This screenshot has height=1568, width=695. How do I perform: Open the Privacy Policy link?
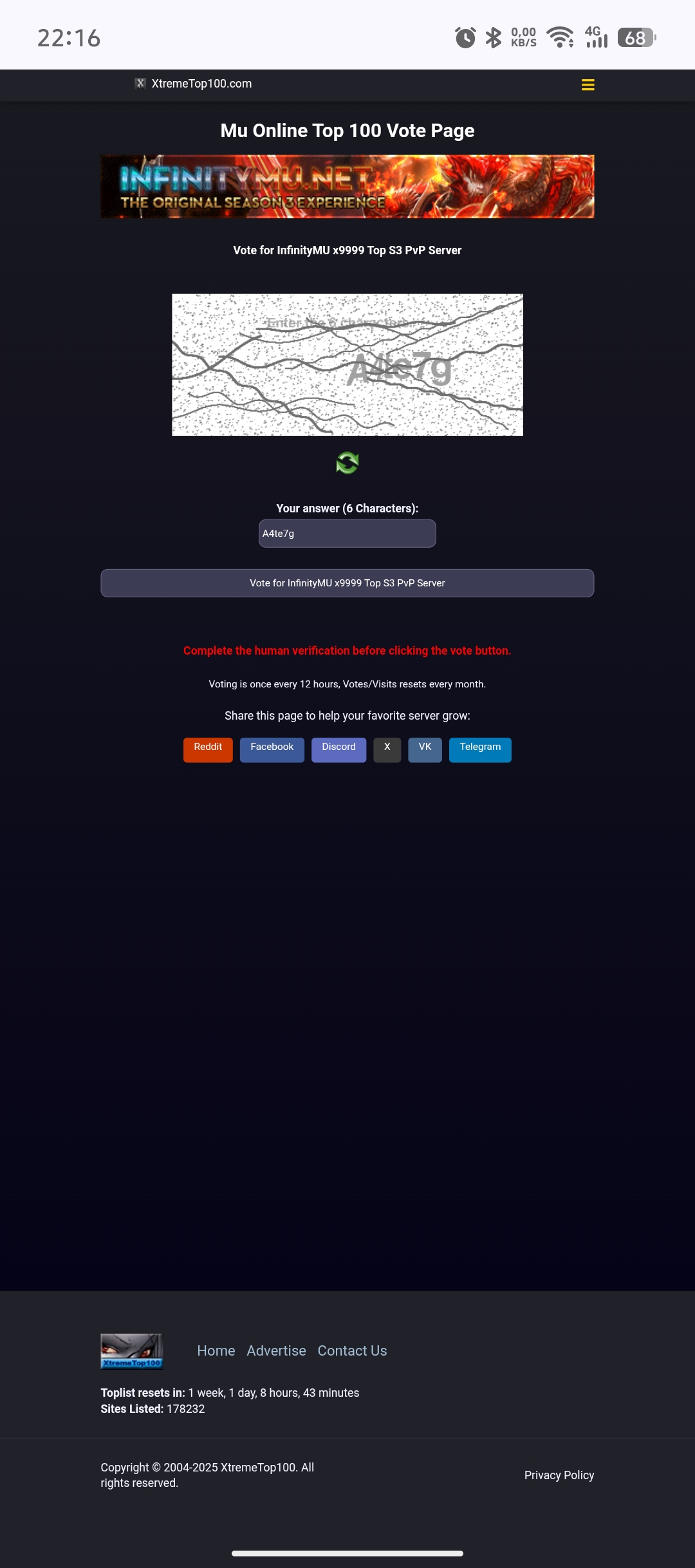[x=559, y=1475]
